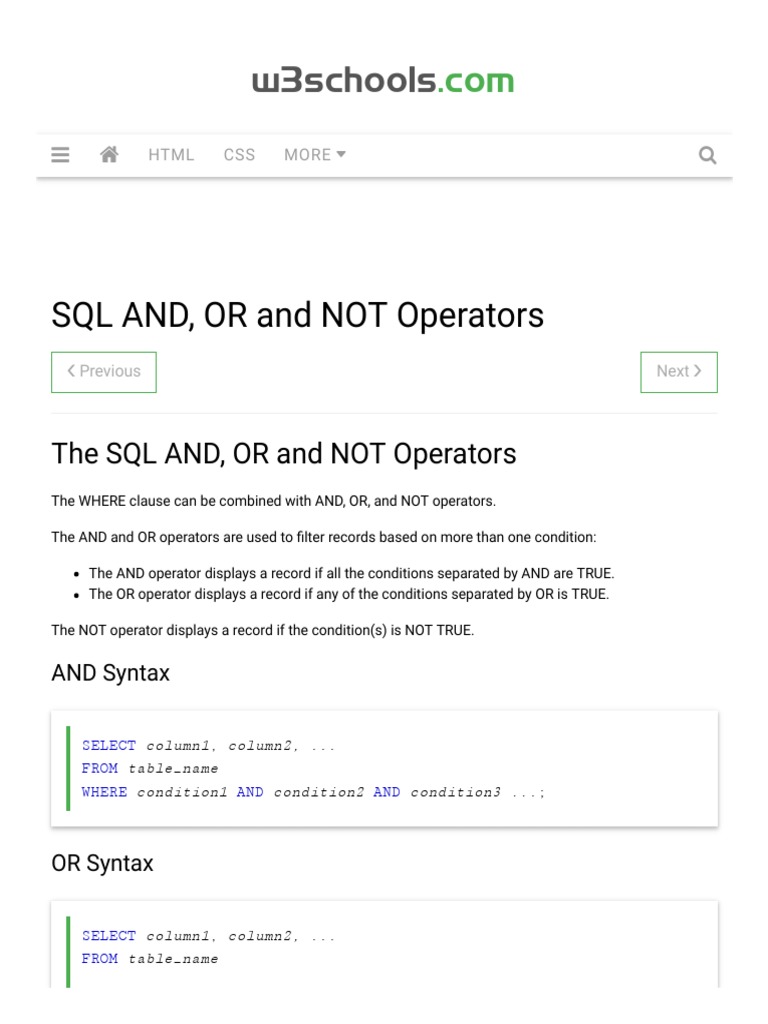Open the hamburger menu icon
The width and height of the screenshot is (768, 1024).
60,155
